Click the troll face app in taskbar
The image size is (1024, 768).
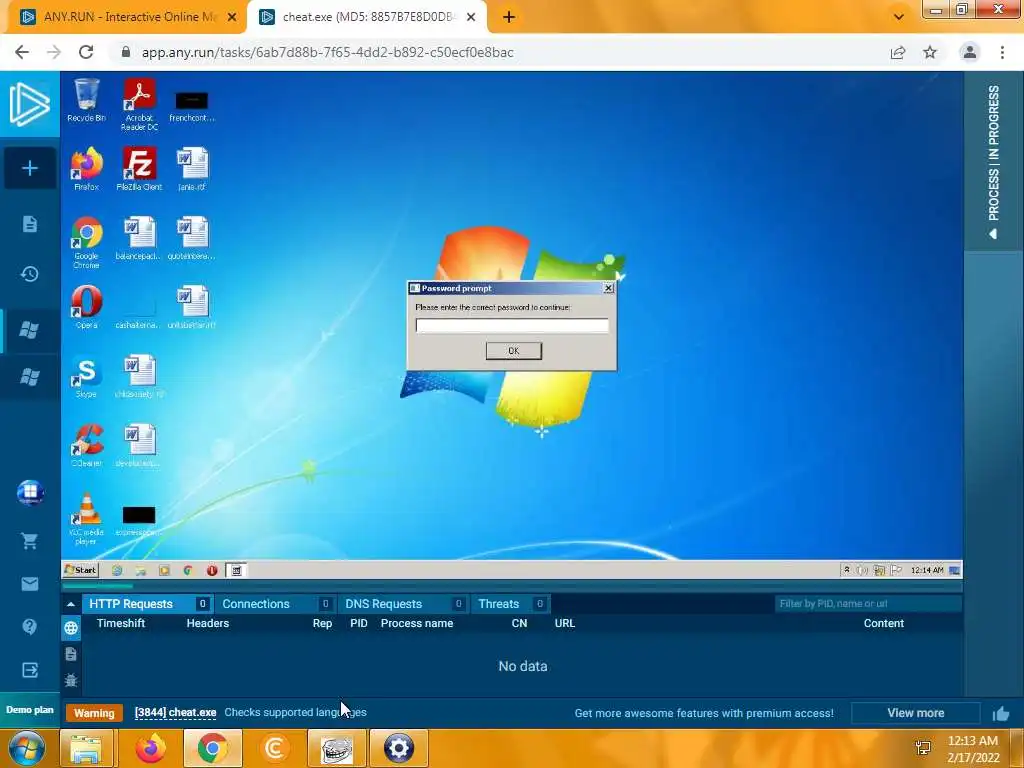click(x=336, y=748)
